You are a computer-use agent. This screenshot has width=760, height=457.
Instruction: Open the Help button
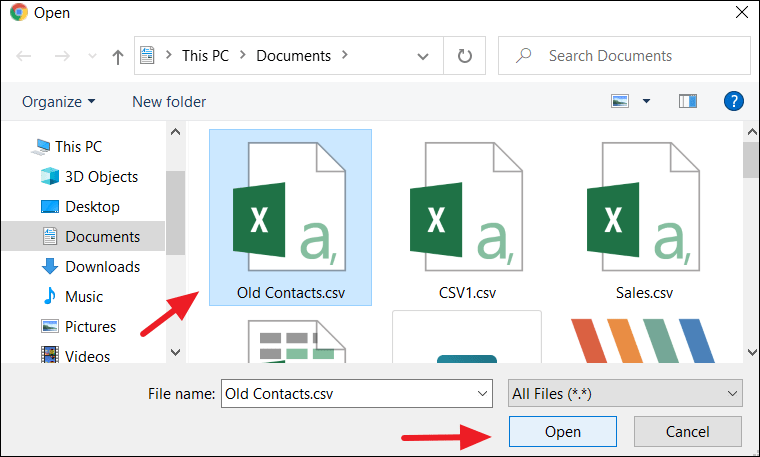[734, 101]
